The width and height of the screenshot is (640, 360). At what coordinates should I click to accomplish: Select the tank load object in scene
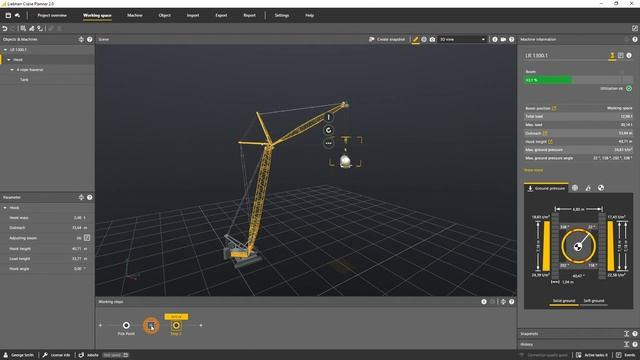point(346,160)
